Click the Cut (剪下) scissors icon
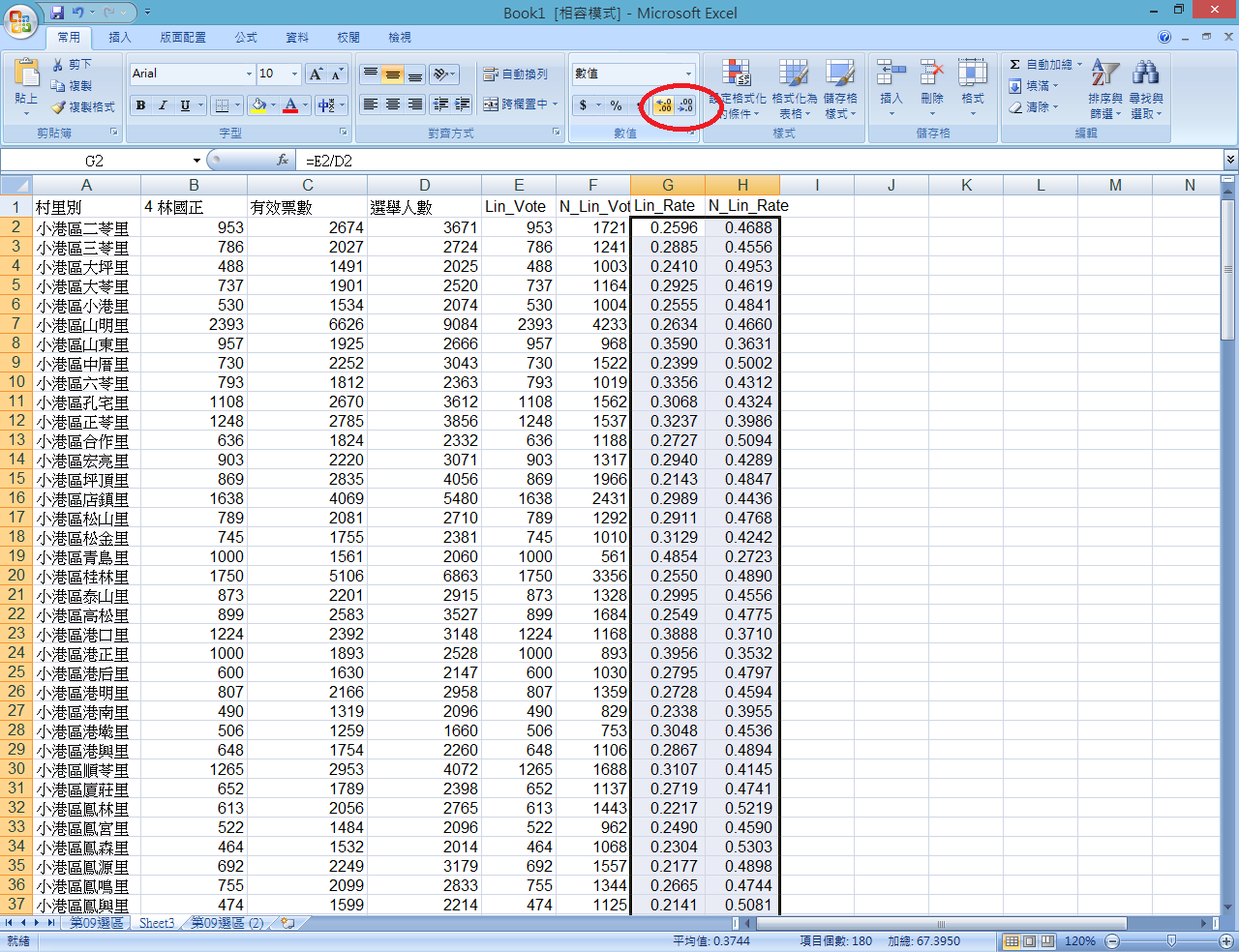1239x952 pixels. [59, 65]
